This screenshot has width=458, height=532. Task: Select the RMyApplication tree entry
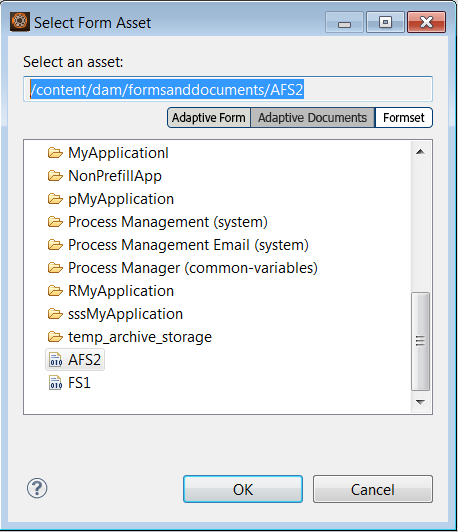tap(121, 291)
